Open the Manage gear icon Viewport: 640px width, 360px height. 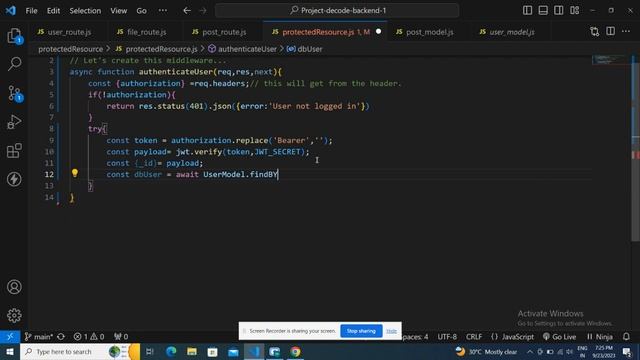point(14,315)
